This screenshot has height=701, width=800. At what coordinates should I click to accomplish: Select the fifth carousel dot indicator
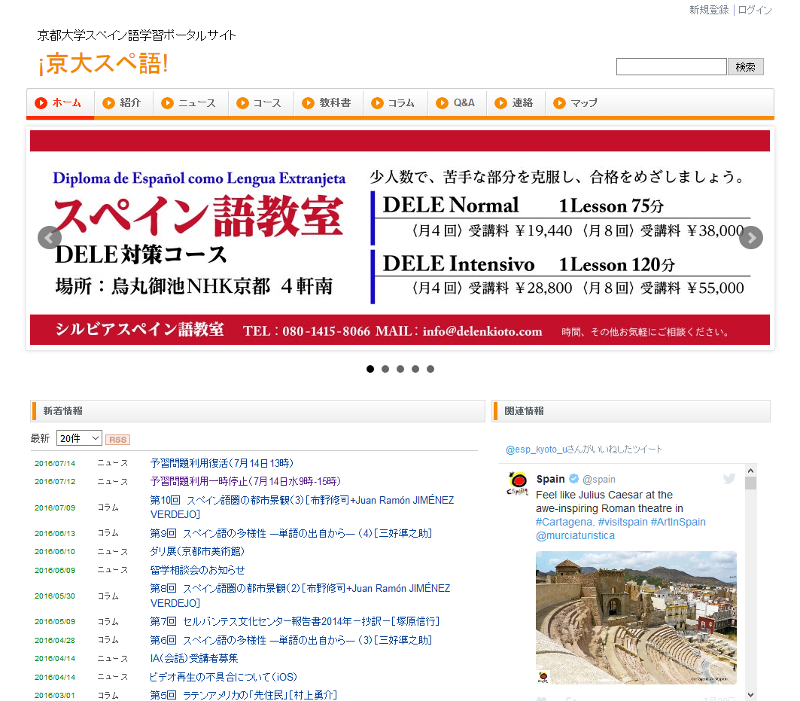tap(430, 369)
